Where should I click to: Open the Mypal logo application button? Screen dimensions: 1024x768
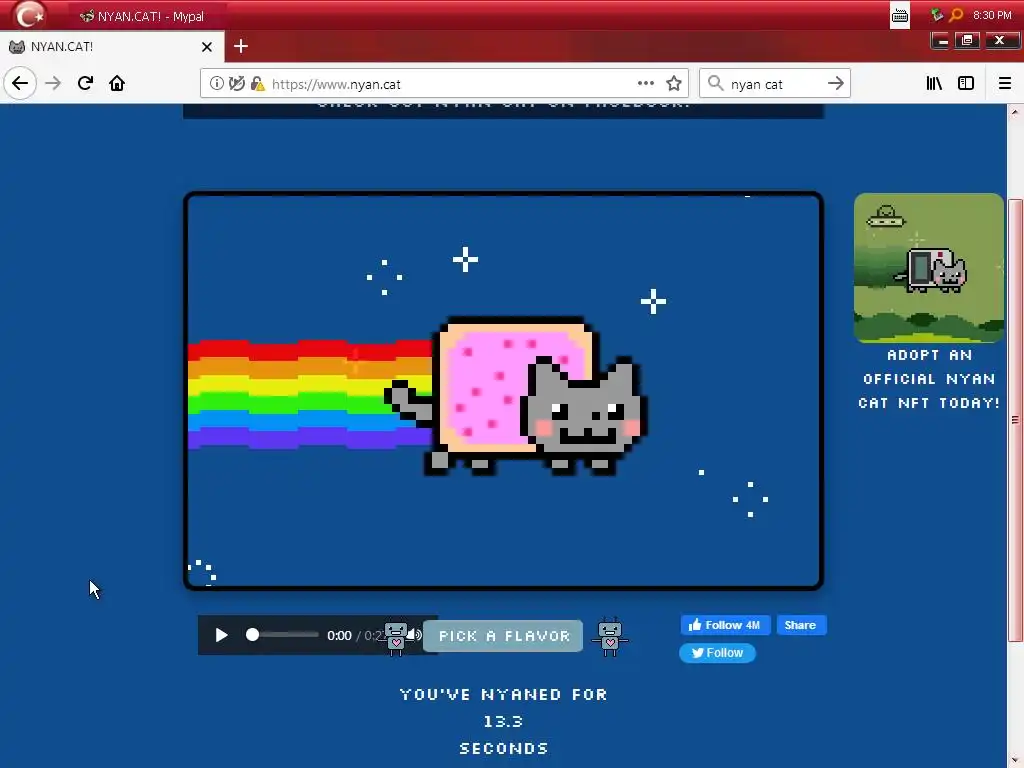pyautogui.click(x=30, y=14)
